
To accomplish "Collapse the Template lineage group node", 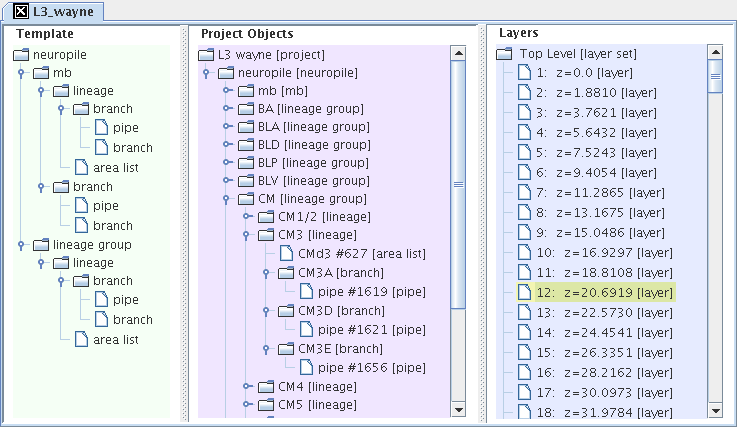I will point(21,245).
